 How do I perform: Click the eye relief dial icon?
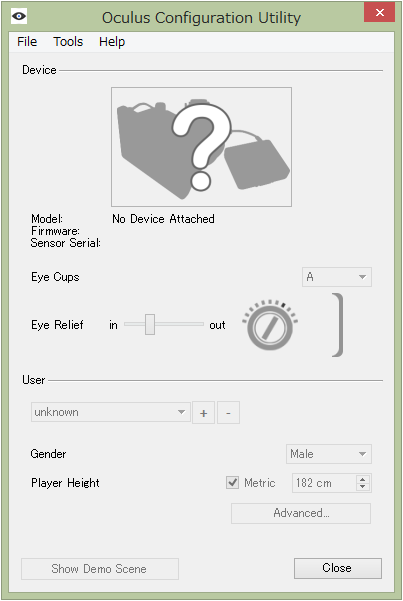point(270,325)
